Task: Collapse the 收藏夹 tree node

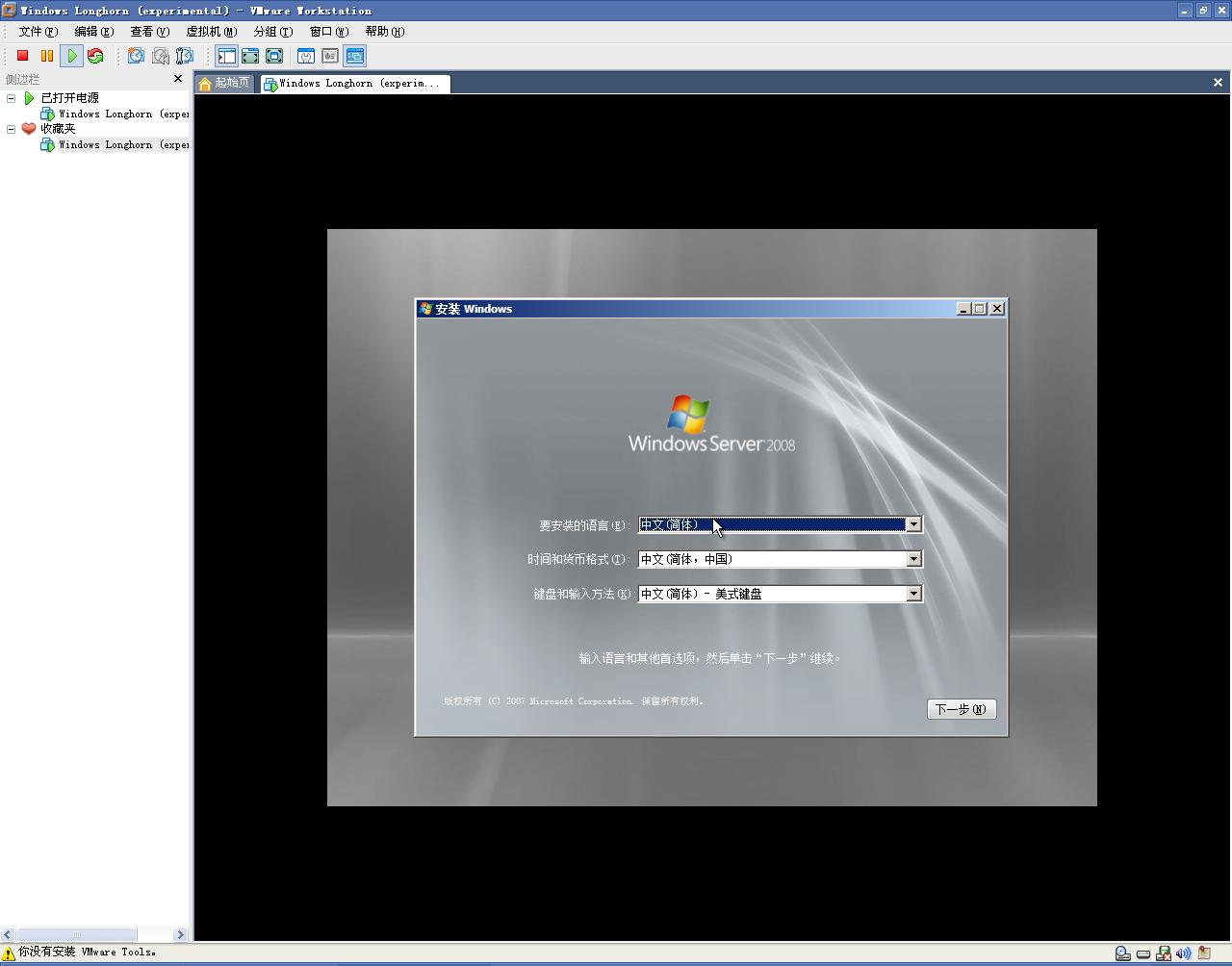Action: [11, 129]
